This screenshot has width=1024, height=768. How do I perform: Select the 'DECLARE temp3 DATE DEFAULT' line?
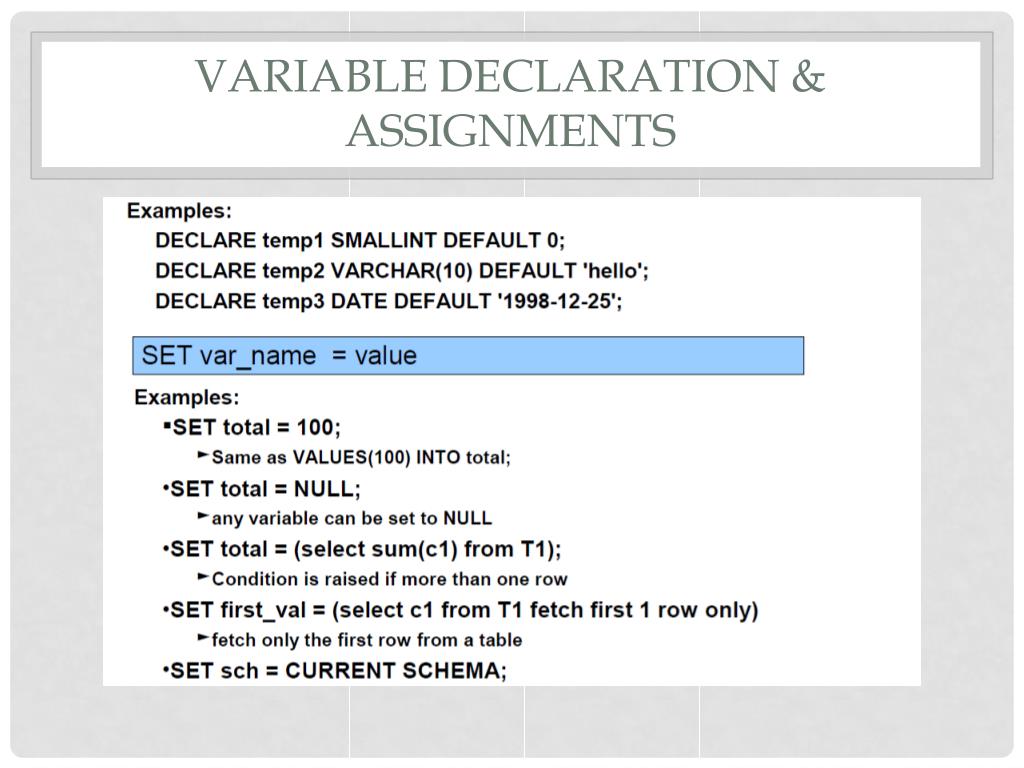pos(389,301)
